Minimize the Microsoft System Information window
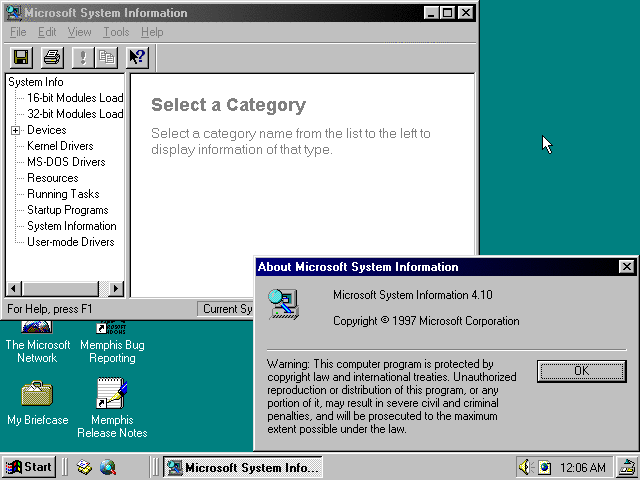Image resolution: width=640 pixels, height=480 pixels. click(x=431, y=13)
